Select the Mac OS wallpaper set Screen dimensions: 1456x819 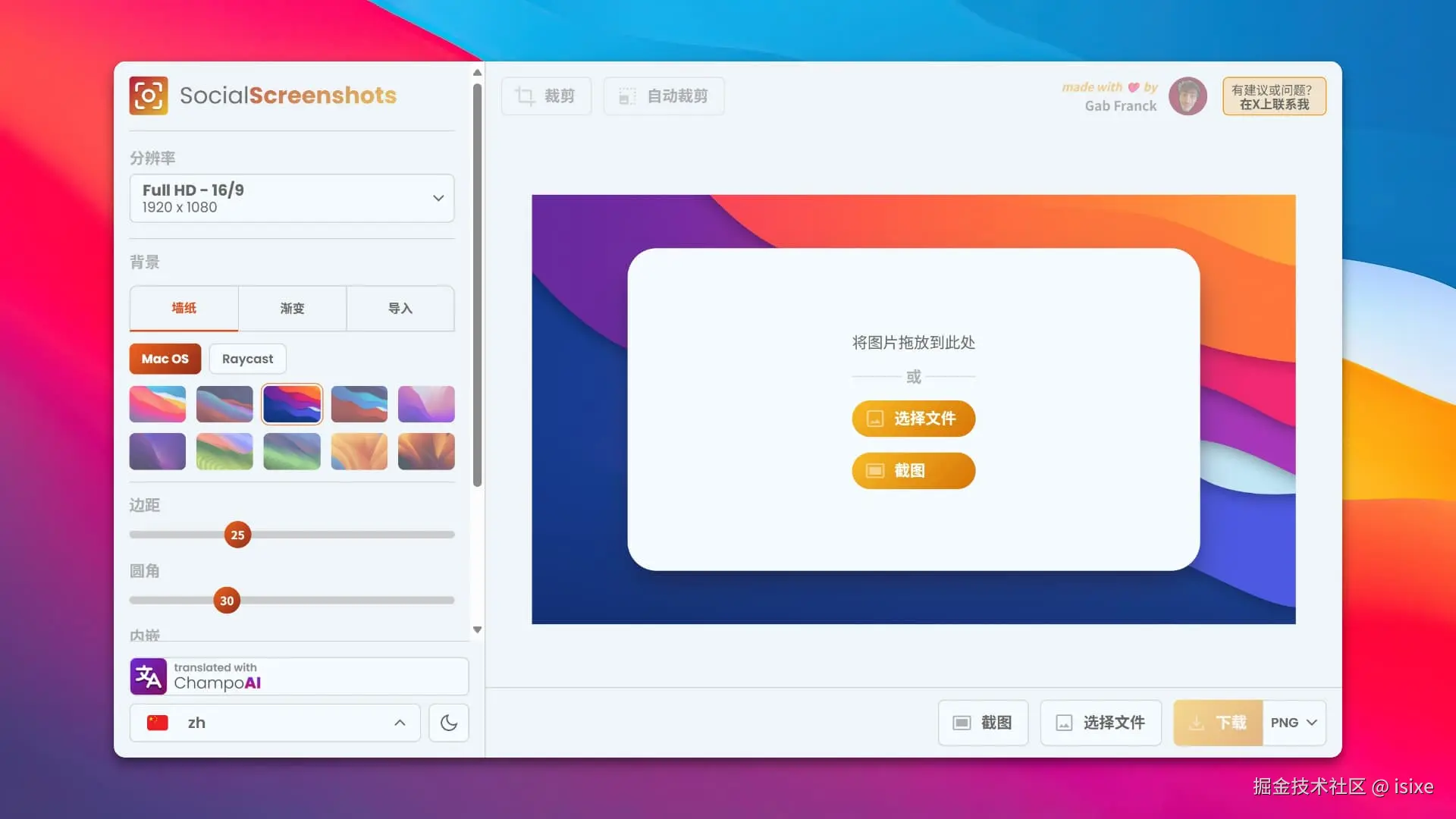click(x=165, y=359)
